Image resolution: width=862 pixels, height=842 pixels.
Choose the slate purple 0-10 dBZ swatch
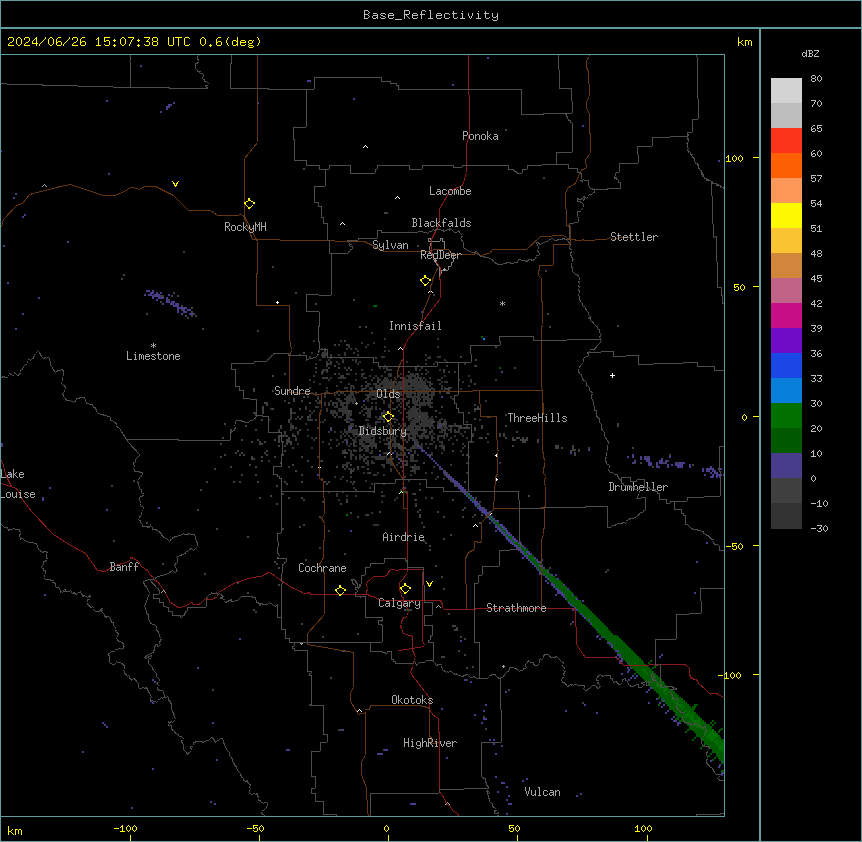point(786,466)
